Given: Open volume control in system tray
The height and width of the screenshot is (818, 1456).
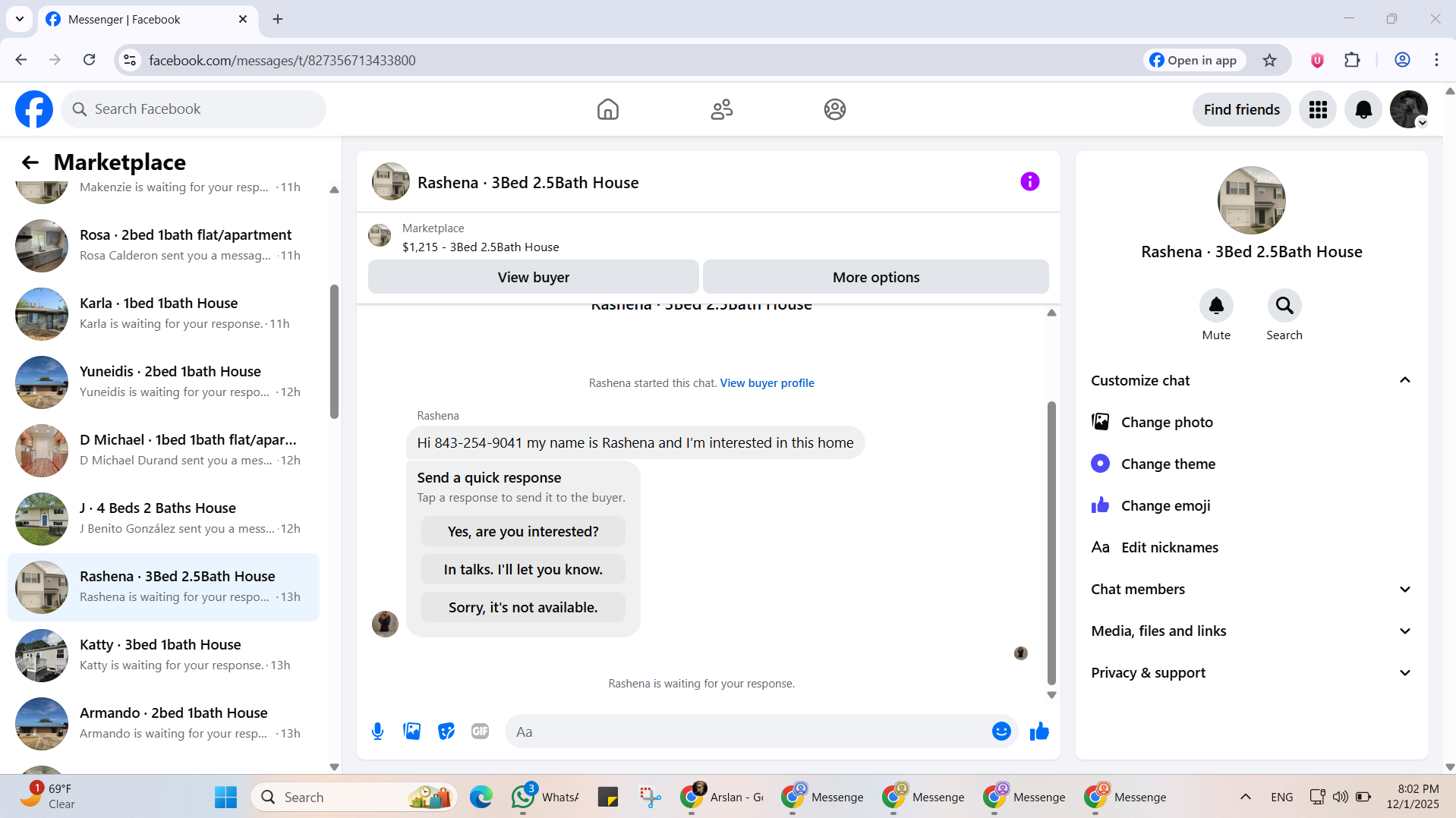Looking at the screenshot, I should [1341, 797].
